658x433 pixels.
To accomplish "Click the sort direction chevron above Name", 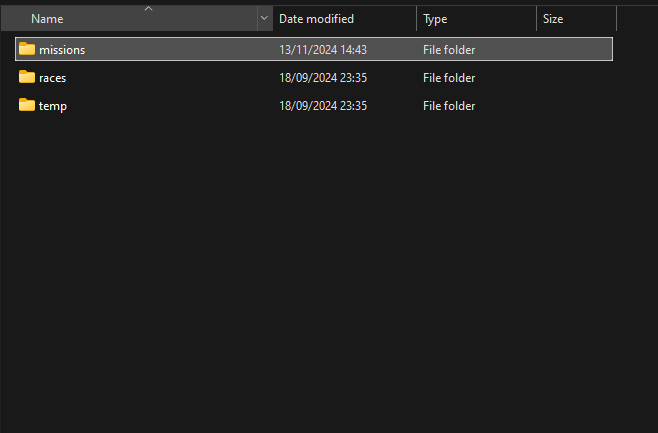I will (x=148, y=8).
